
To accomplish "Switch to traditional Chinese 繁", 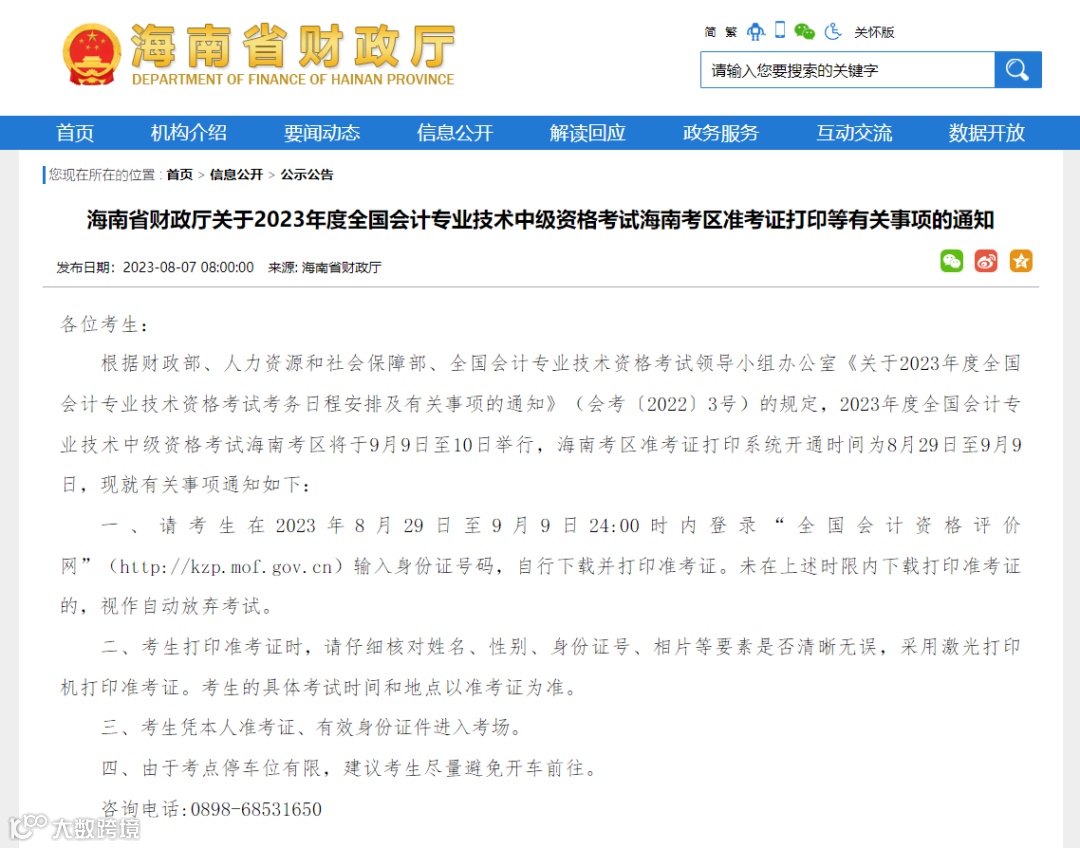I will click(731, 32).
